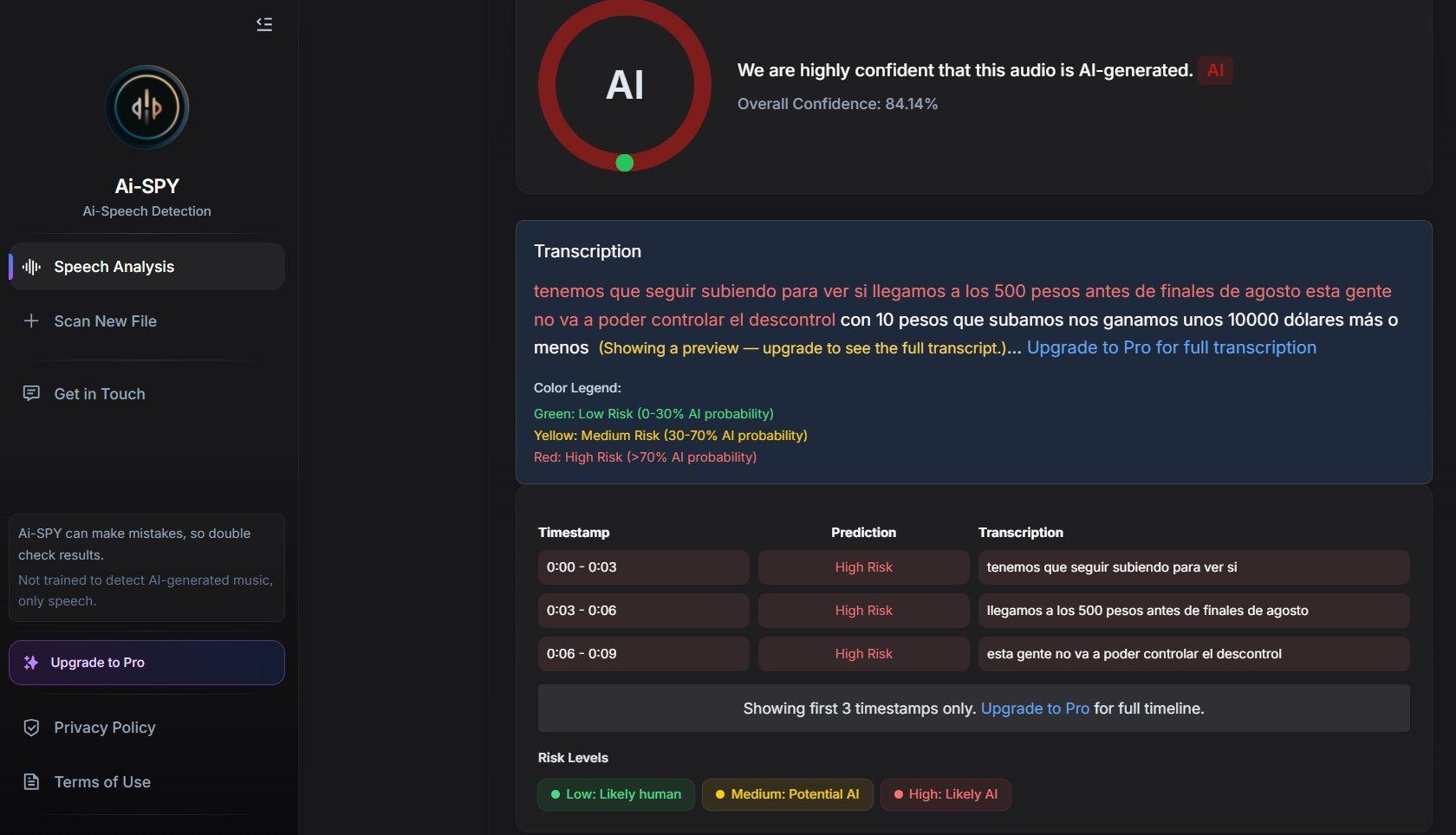Click the 'Ai-SPY can make mistakes' disclaimer
The height and width of the screenshot is (835, 1456).
point(134,544)
